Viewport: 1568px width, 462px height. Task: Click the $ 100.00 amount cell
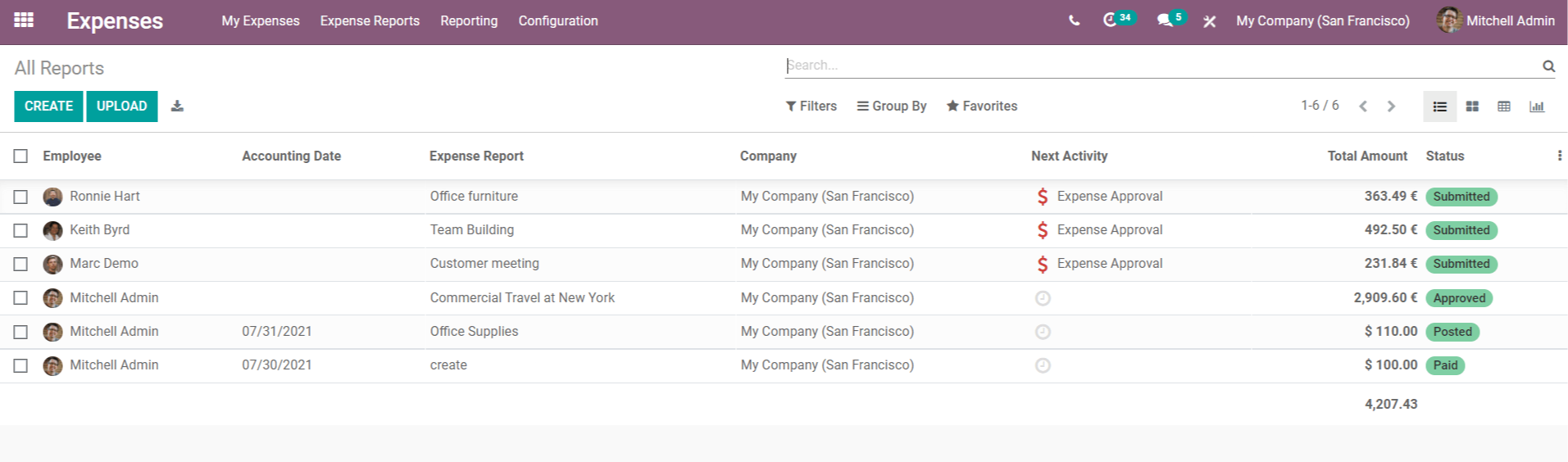(x=1391, y=365)
